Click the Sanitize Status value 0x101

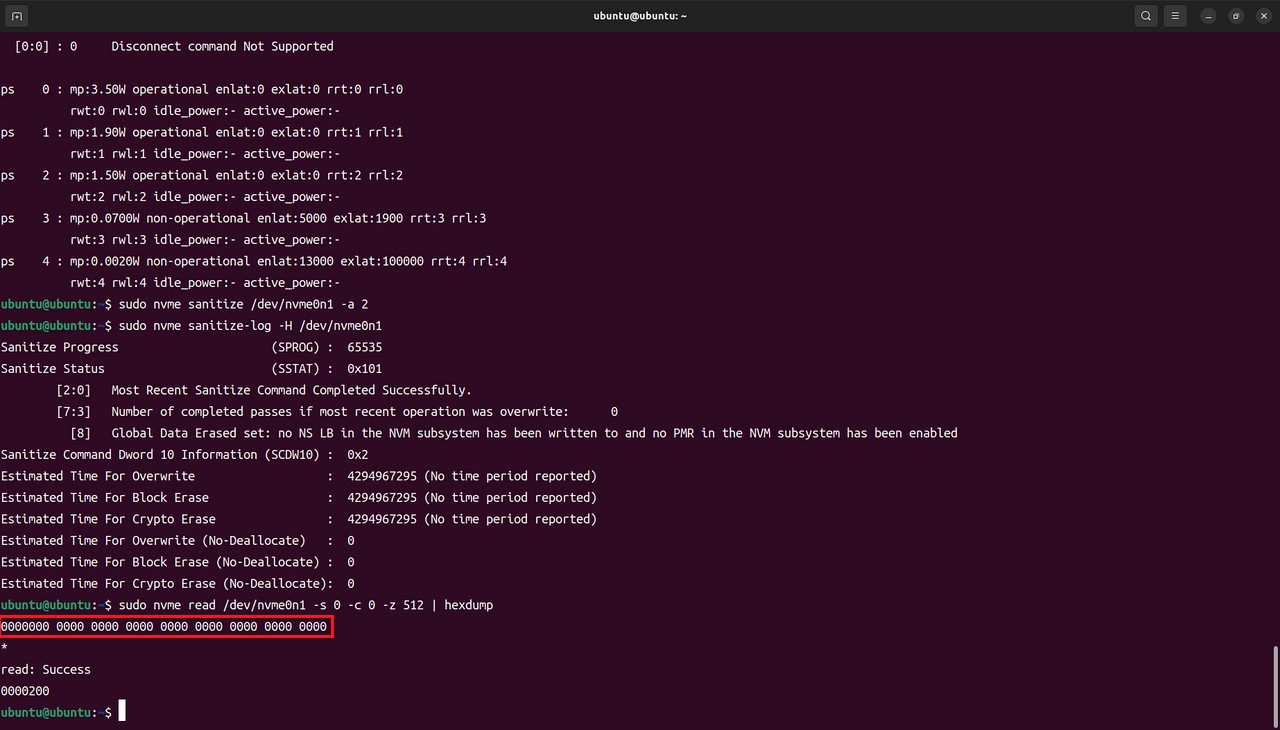pos(365,369)
